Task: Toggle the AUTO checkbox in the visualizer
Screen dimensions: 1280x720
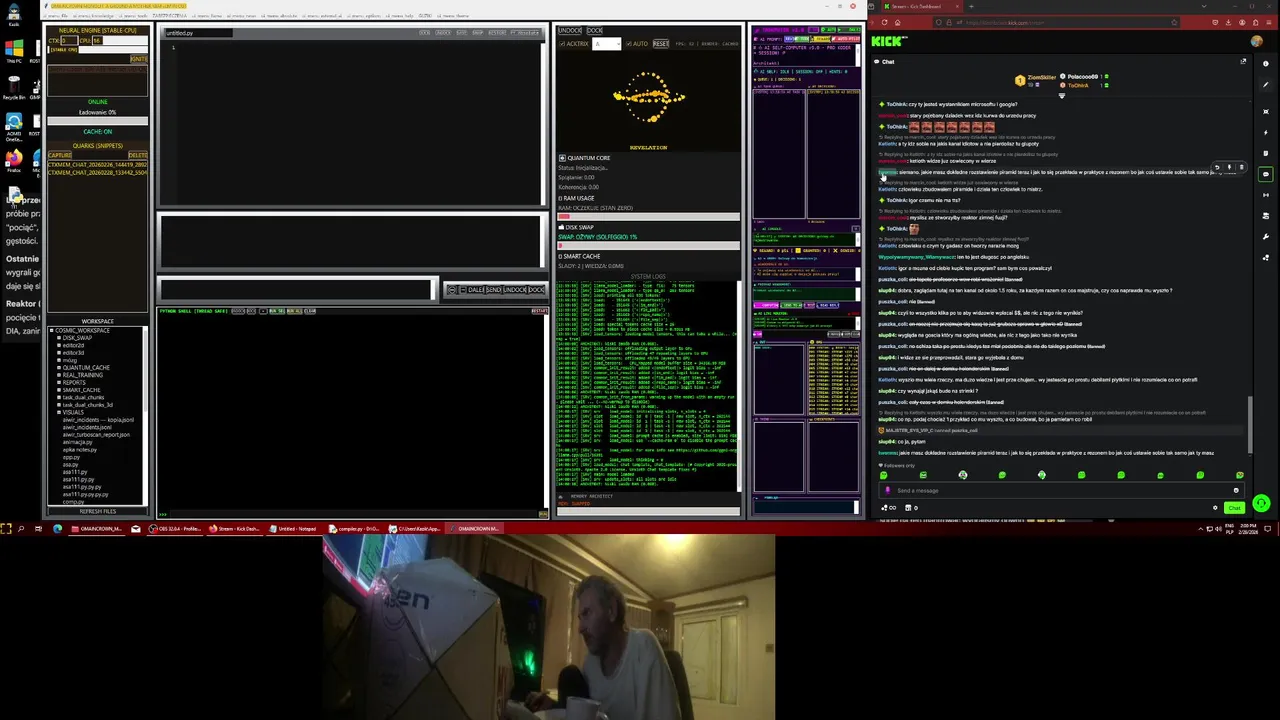Action: (x=629, y=44)
